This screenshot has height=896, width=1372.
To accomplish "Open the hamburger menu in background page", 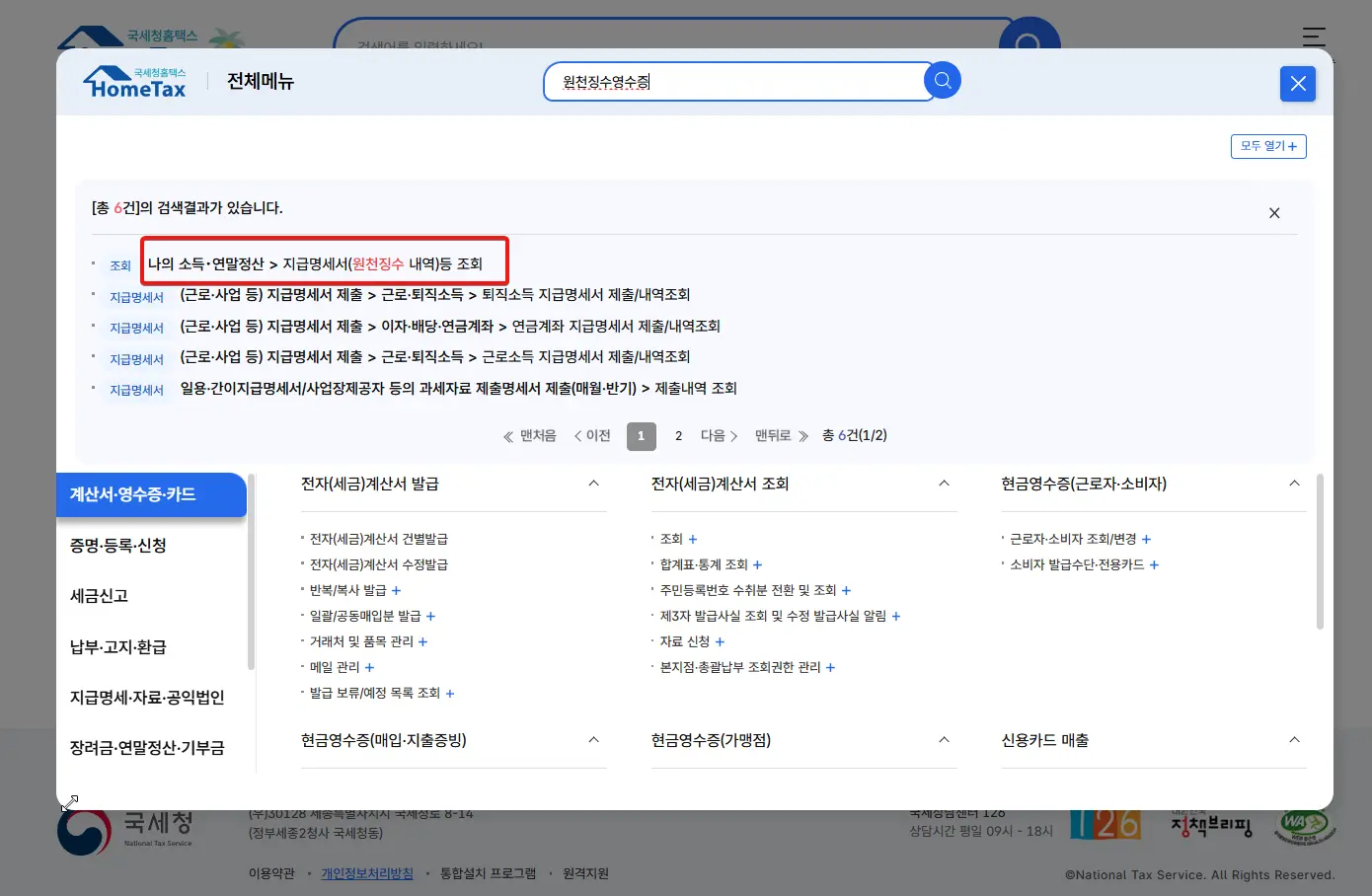I will pyautogui.click(x=1314, y=37).
